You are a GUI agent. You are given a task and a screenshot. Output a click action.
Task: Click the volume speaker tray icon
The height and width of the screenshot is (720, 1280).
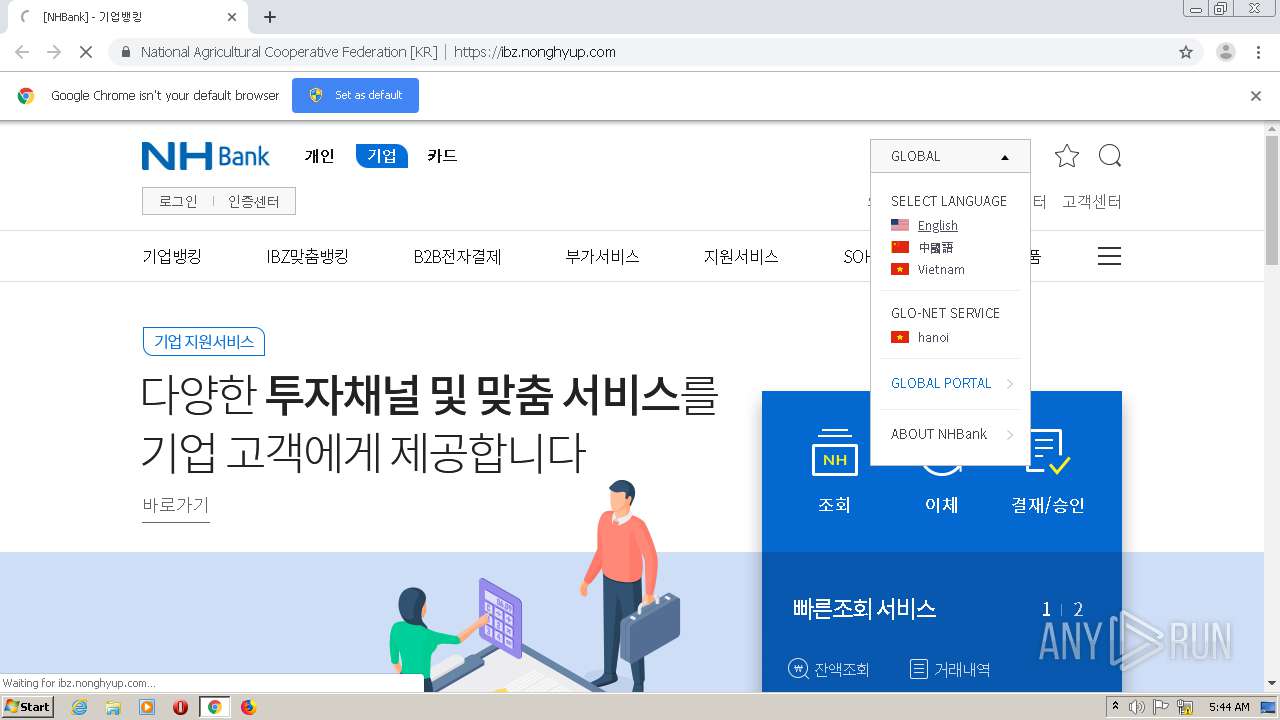(x=1137, y=707)
